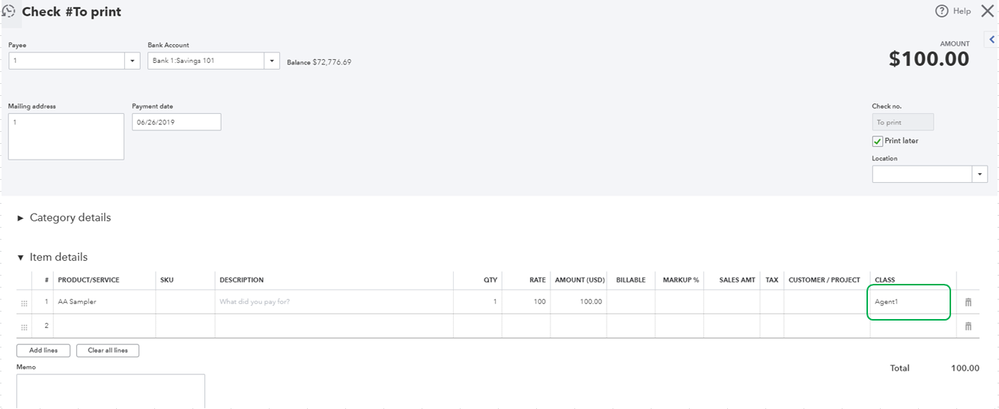Screen dimensions: 999x409
Task: Click the Help question mark icon
Action: pyautogui.click(x=942, y=11)
